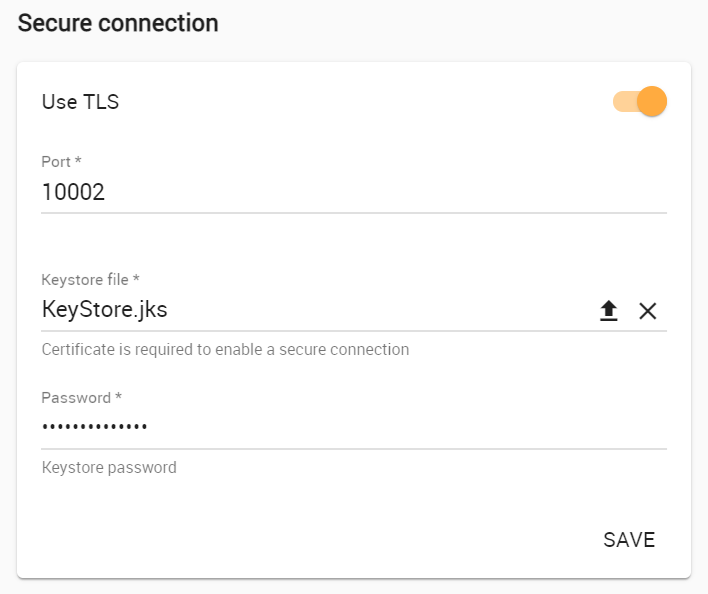Image resolution: width=708 pixels, height=594 pixels.
Task: Click the "Keystore password" hint text
Action: (x=109, y=467)
